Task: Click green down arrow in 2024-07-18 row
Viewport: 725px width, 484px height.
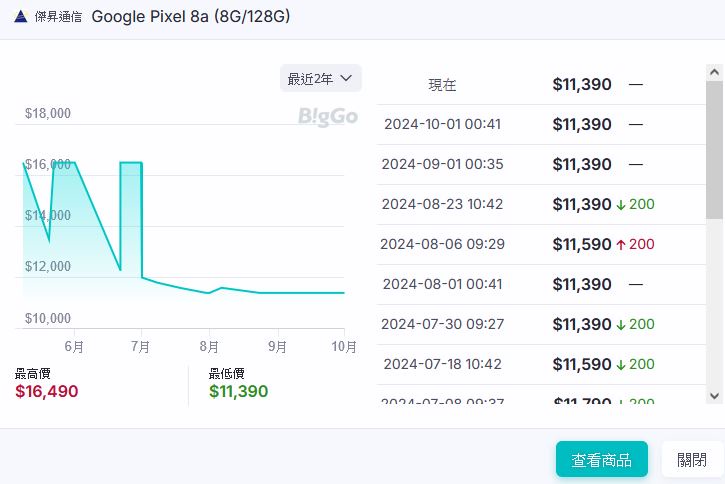Action: (x=621, y=365)
